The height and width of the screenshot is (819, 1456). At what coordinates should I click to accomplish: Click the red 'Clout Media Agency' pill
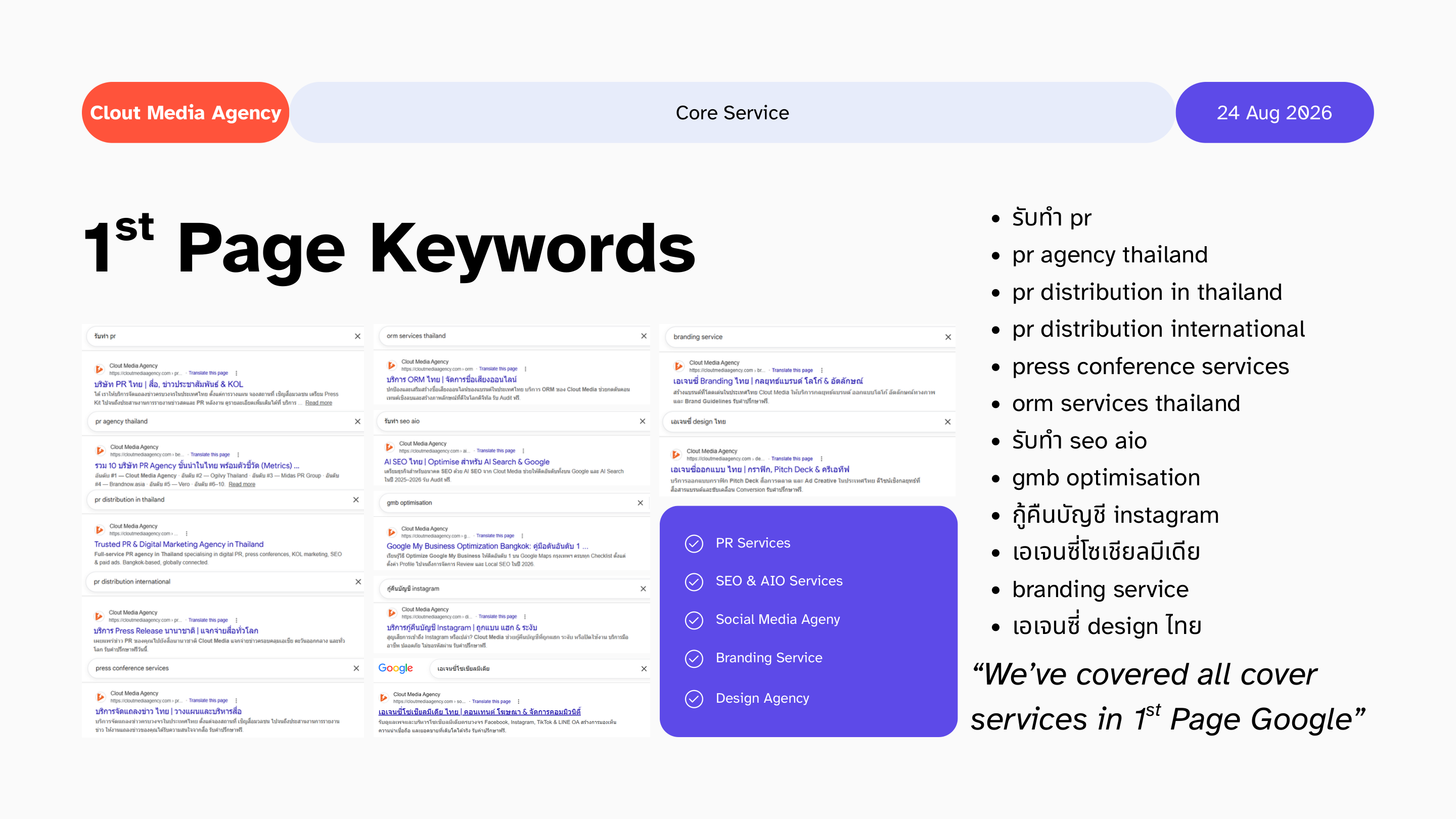(186, 112)
